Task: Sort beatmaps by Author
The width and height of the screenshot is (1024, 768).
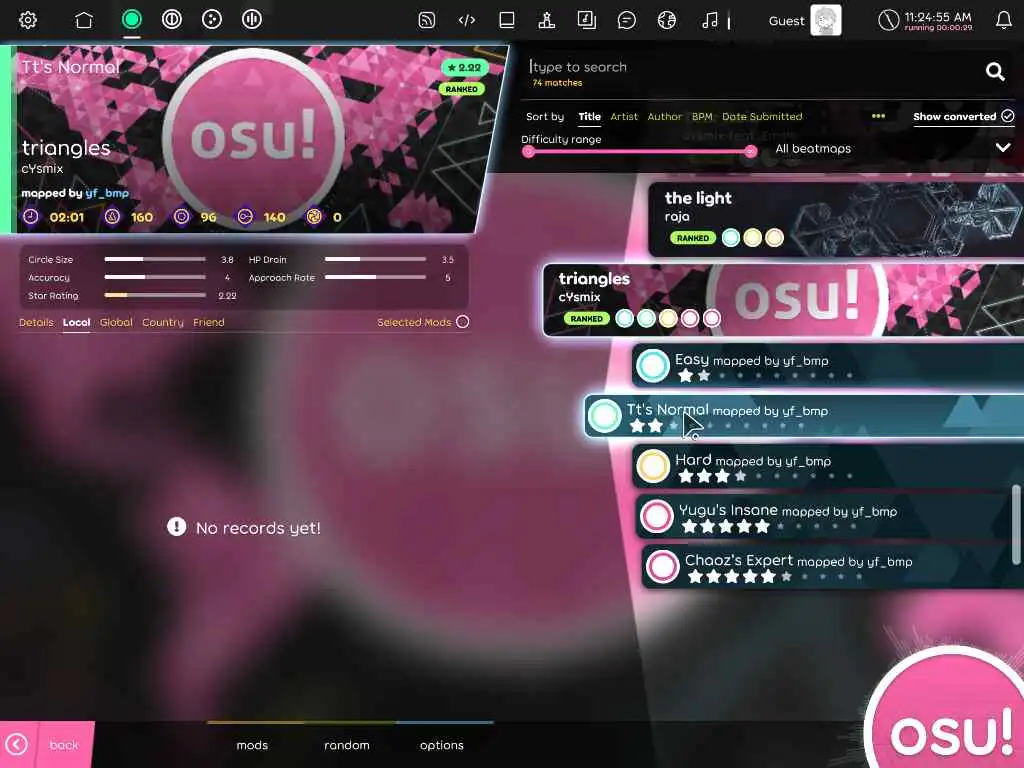Action: [x=664, y=116]
